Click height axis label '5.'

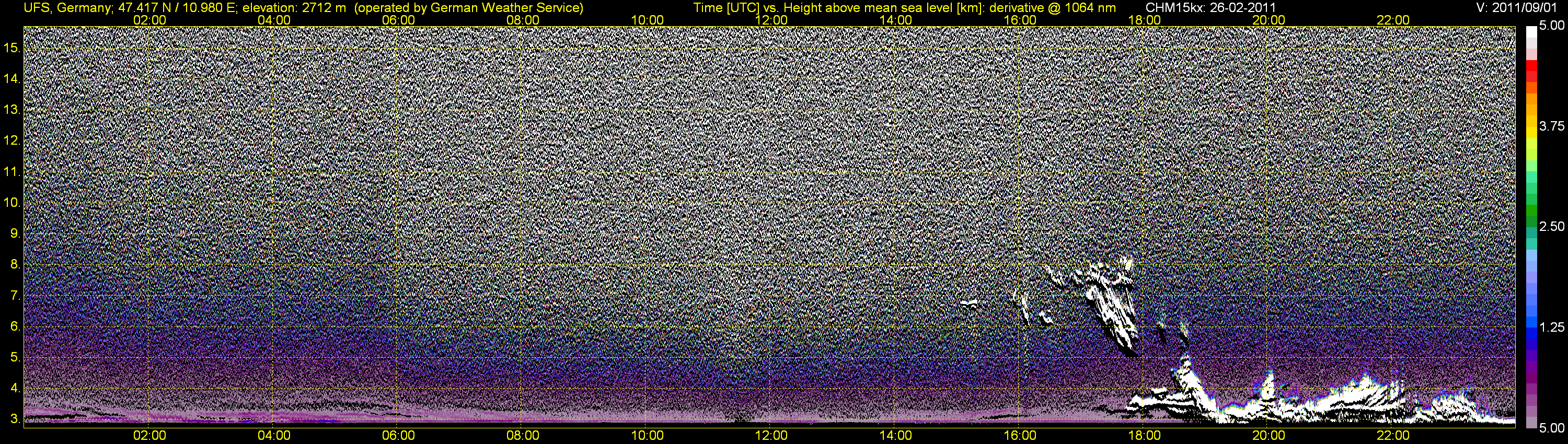point(15,358)
